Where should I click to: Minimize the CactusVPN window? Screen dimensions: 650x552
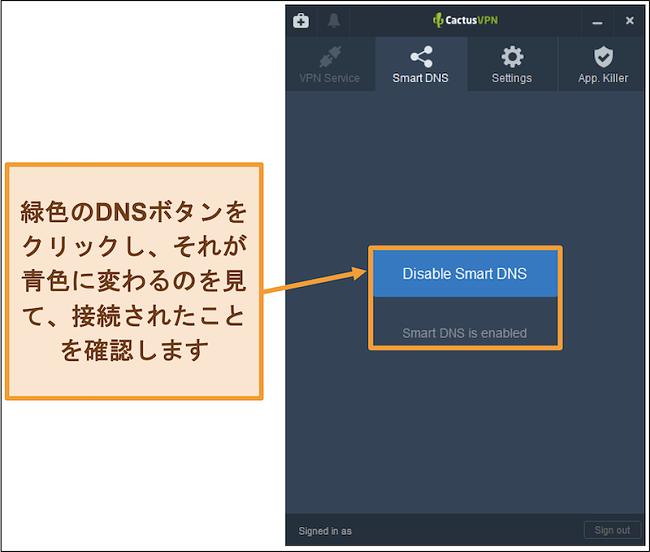[597, 21]
